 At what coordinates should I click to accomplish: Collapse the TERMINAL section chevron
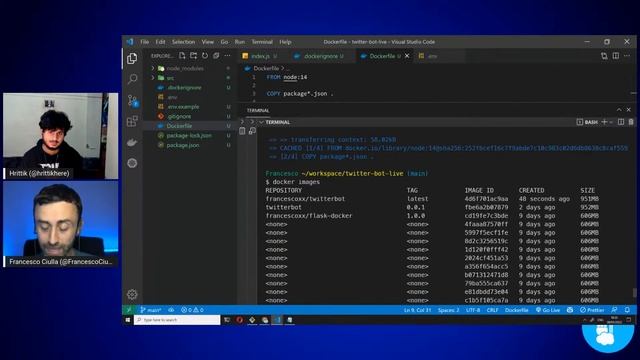tap(261, 122)
